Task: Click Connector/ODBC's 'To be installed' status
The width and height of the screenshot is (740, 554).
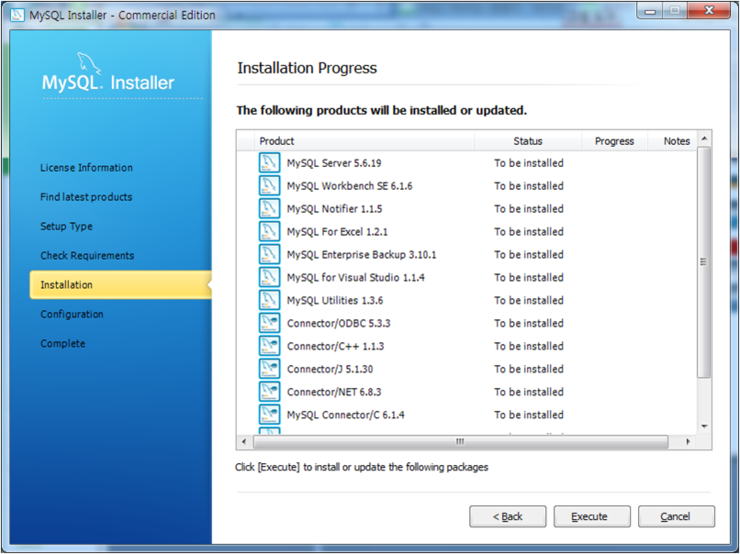Action: tap(529, 323)
